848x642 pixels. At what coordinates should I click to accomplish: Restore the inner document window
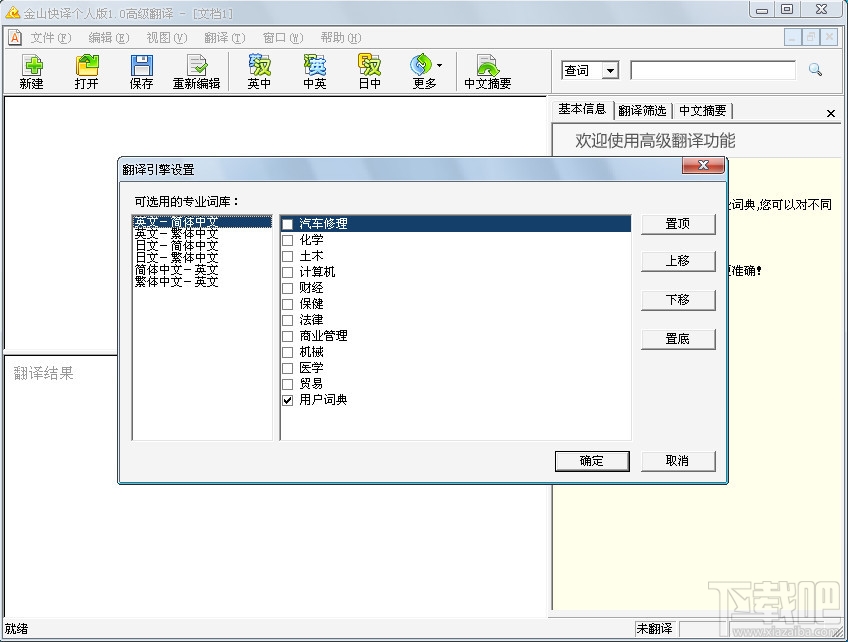tap(811, 37)
